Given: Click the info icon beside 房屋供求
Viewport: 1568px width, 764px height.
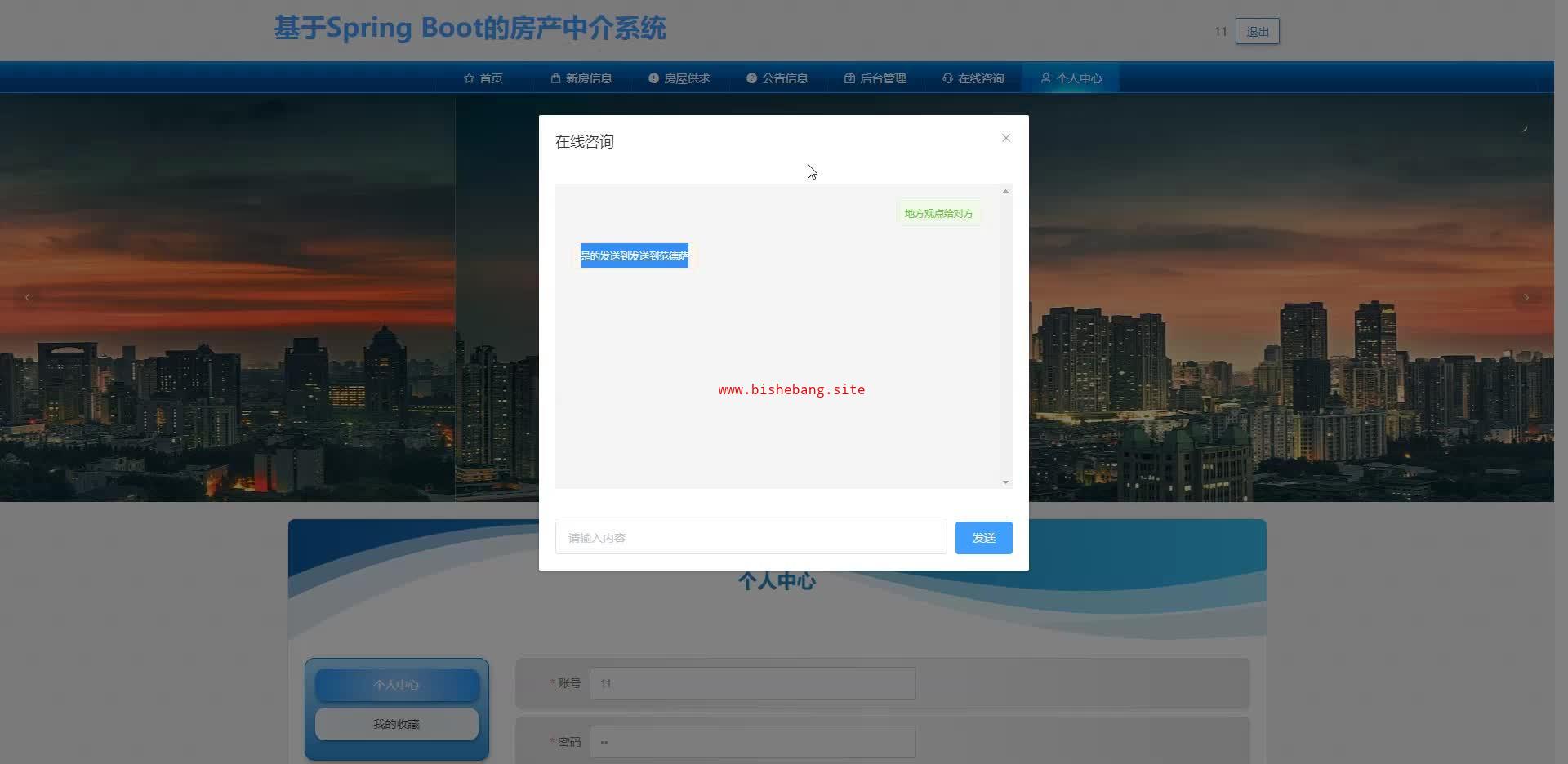Looking at the screenshot, I should (653, 78).
